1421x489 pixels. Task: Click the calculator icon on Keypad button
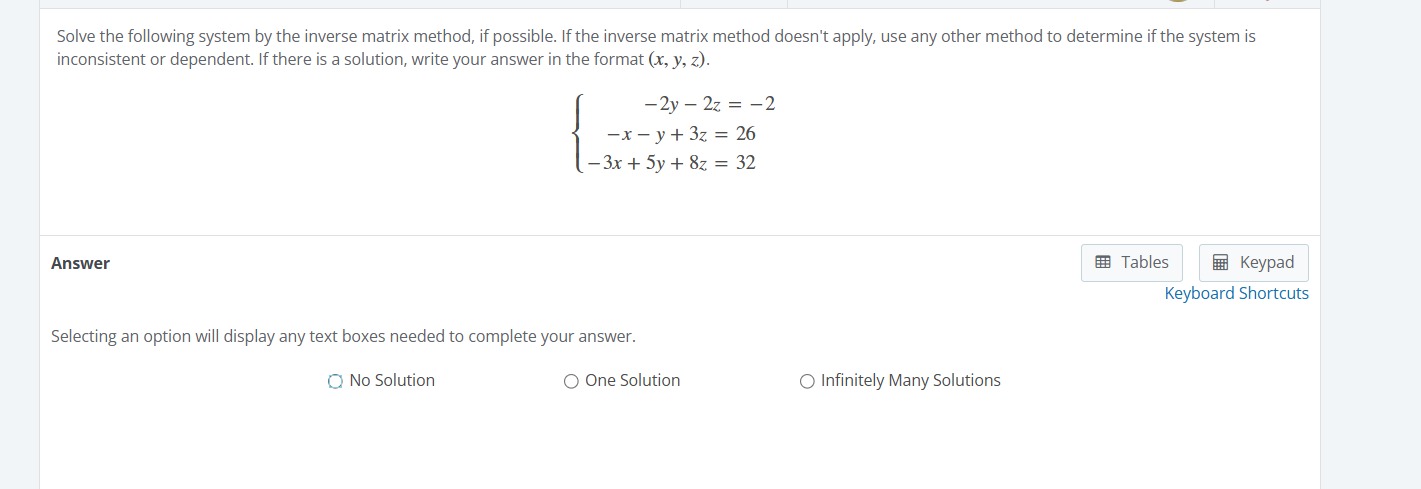coord(1220,262)
